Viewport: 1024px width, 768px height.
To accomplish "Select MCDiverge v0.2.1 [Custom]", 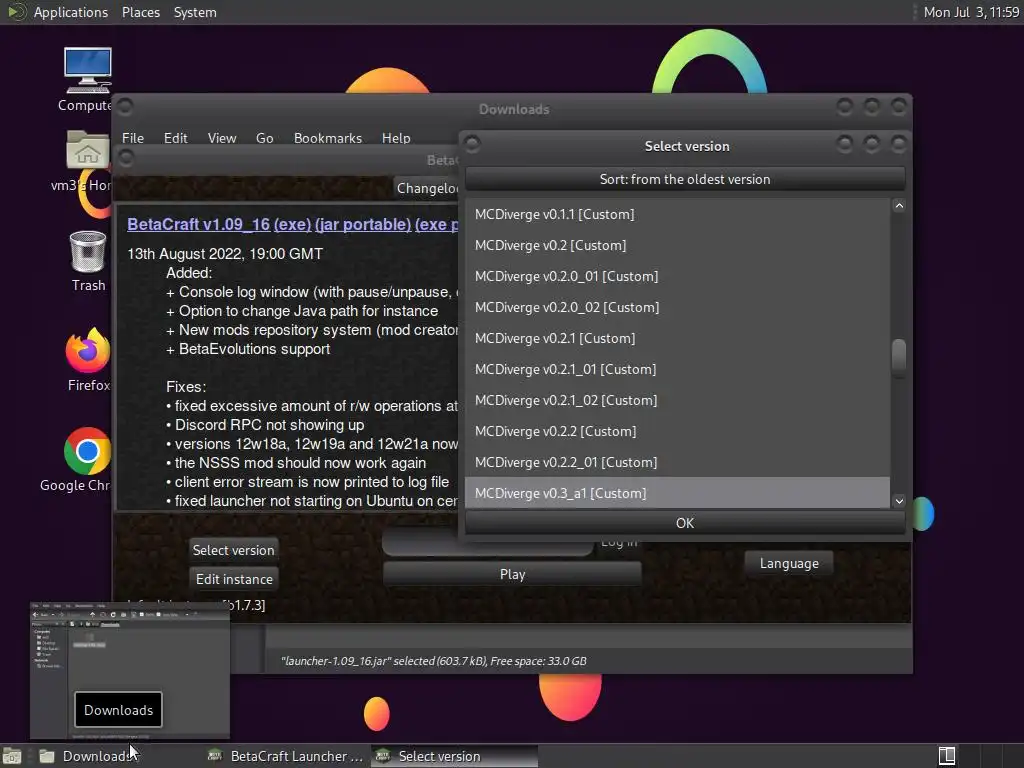I will pyautogui.click(x=677, y=338).
